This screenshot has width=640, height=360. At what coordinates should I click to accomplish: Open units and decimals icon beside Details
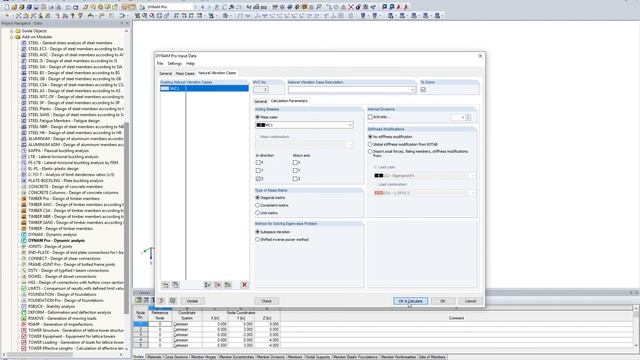(172, 301)
